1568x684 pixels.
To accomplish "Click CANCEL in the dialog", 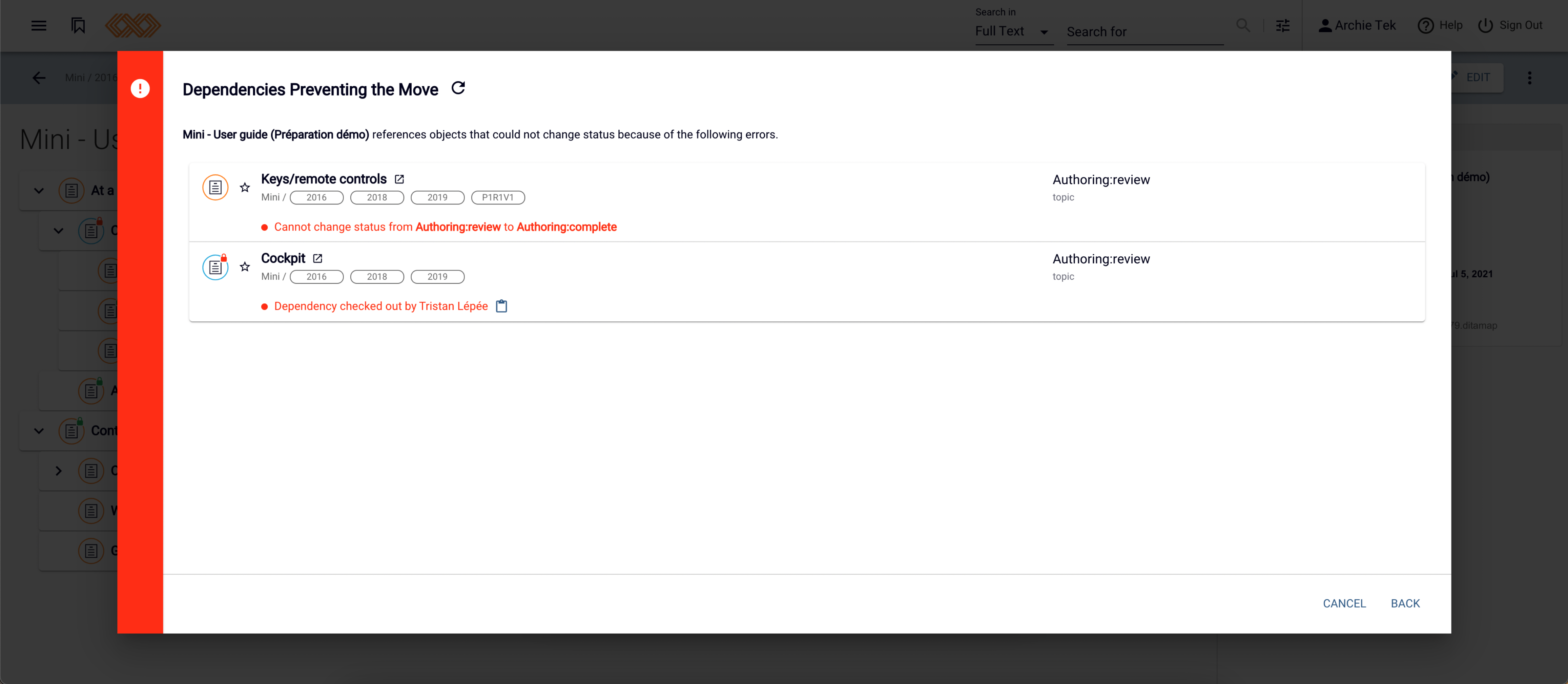I will pyautogui.click(x=1344, y=603).
